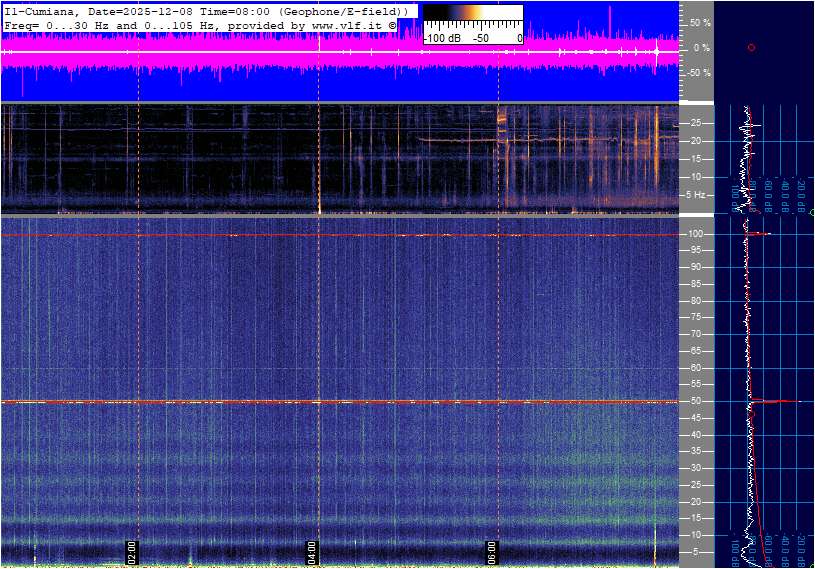The image size is (815, 569).
Task: Click the 50 Hz spike in spectrum graph
Action: (x=785, y=401)
